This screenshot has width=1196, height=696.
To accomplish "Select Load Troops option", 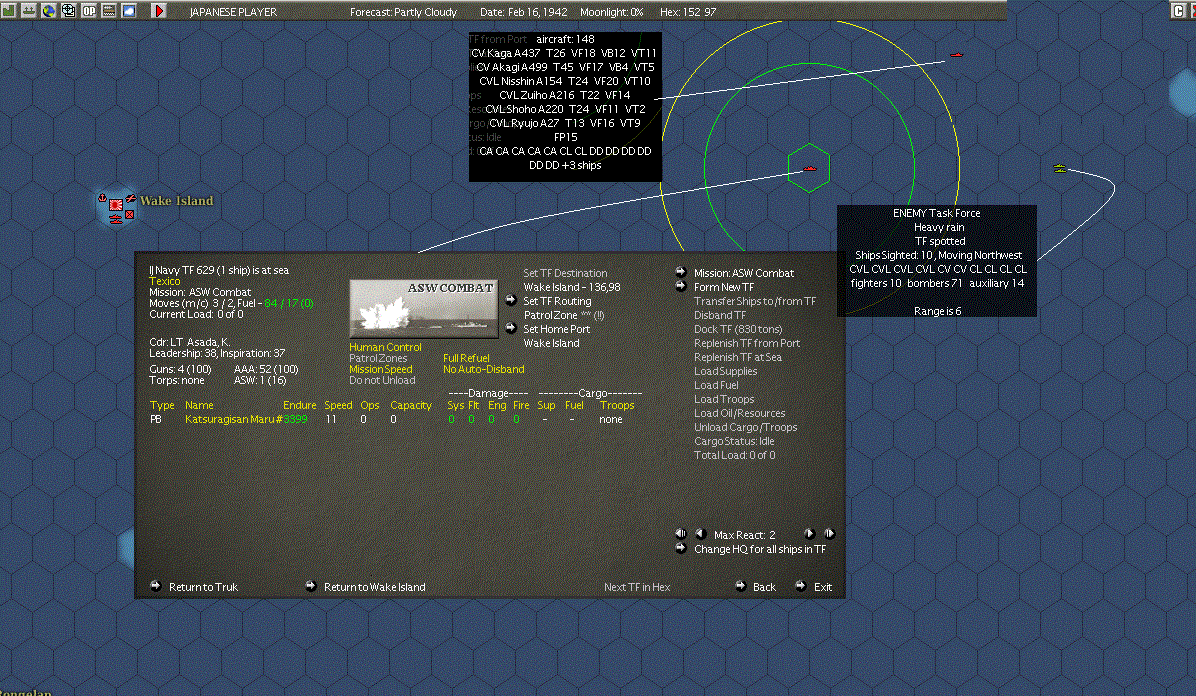I will (724, 399).
